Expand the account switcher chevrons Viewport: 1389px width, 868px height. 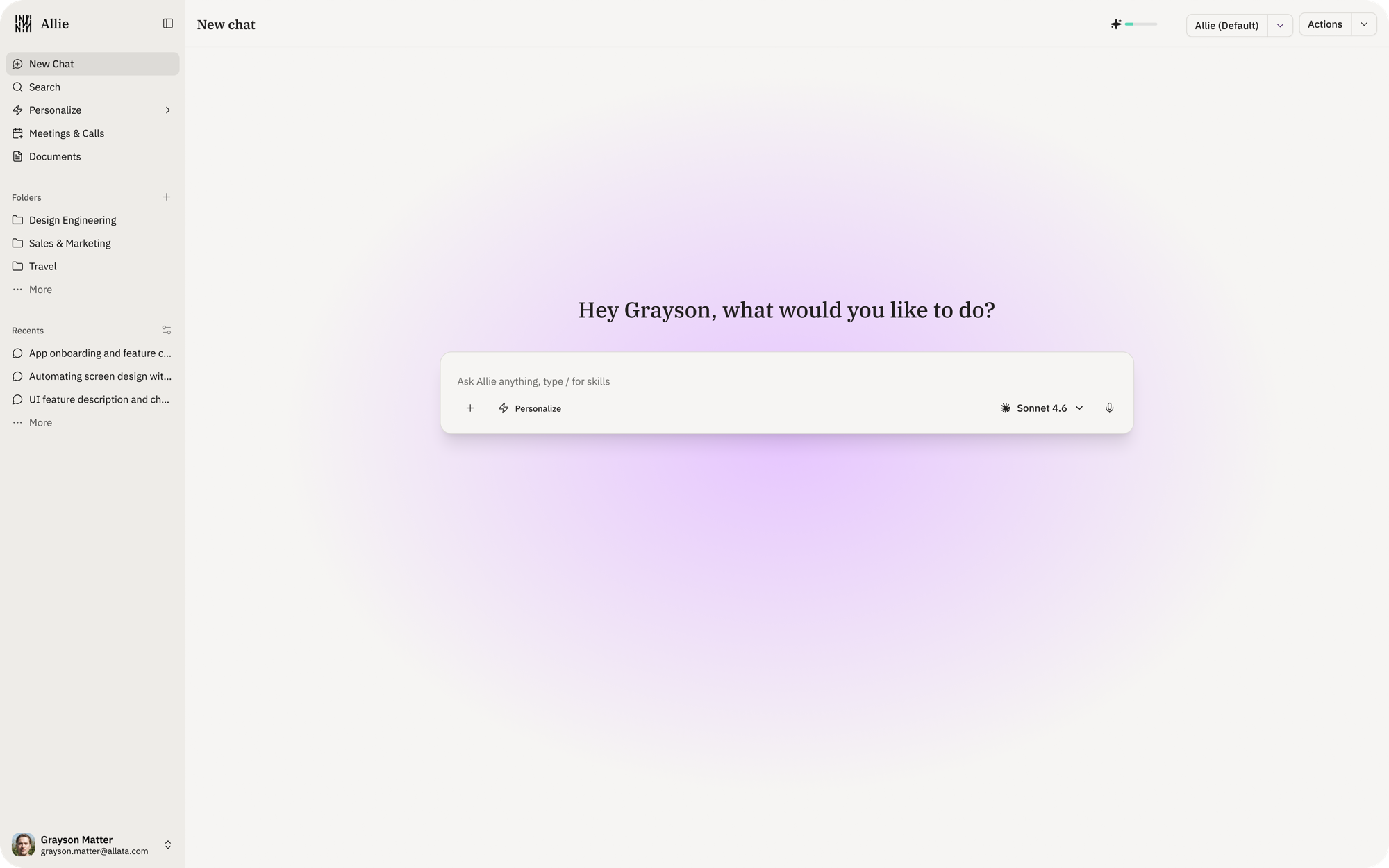168,845
